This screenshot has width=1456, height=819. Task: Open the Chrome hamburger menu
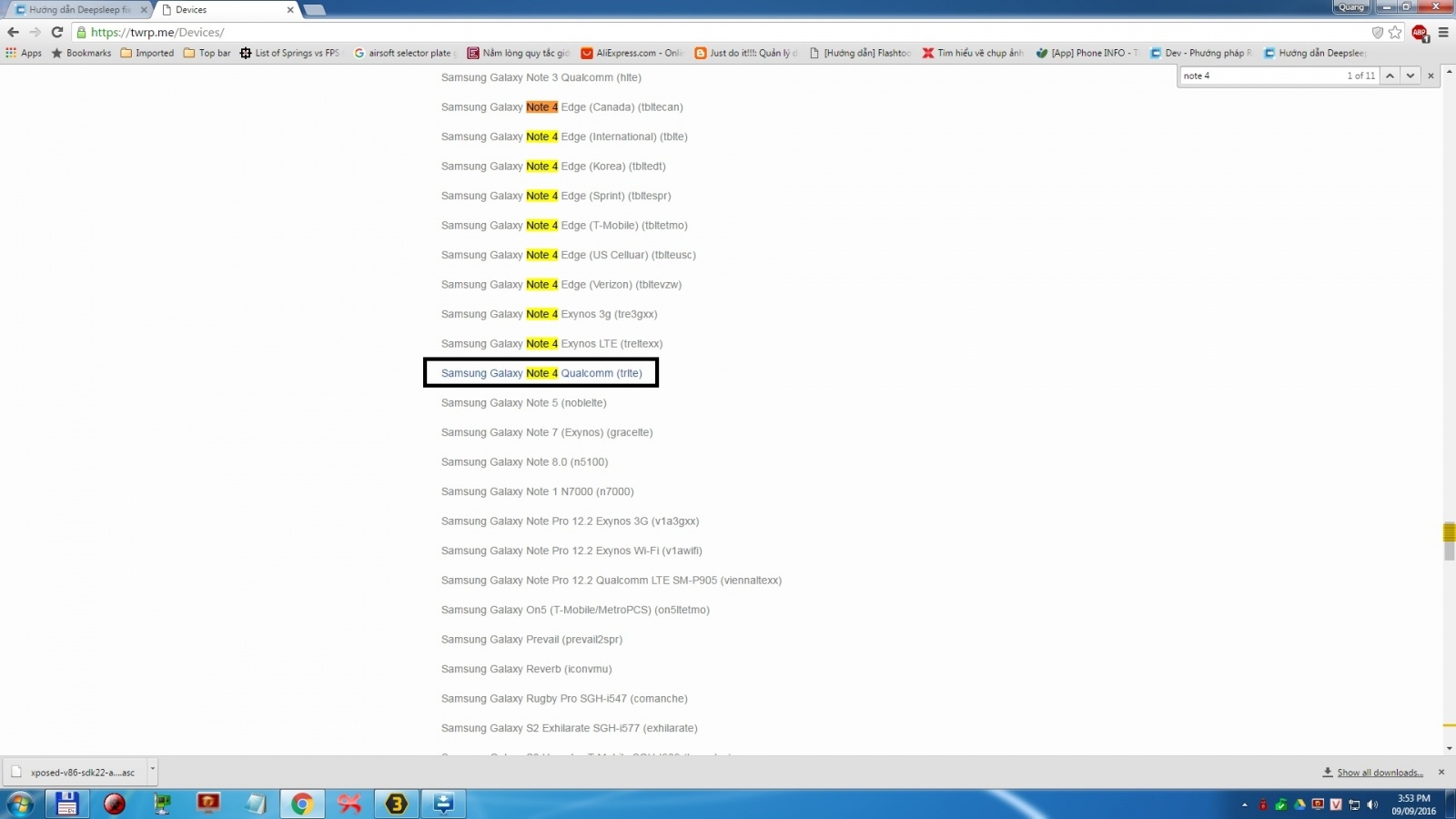click(x=1443, y=32)
